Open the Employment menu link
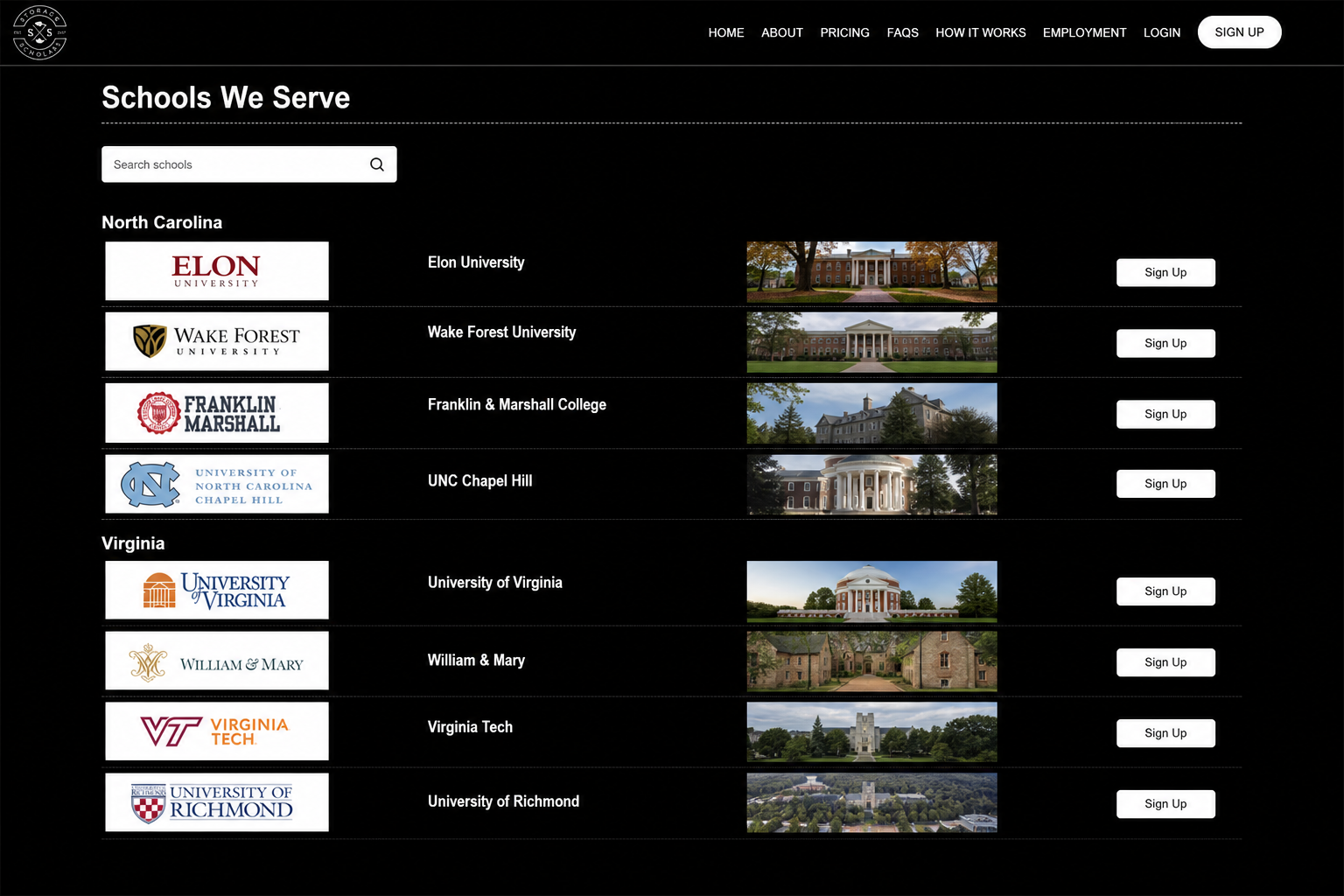Image resolution: width=1344 pixels, height=896 pixels. [1085, 32]
